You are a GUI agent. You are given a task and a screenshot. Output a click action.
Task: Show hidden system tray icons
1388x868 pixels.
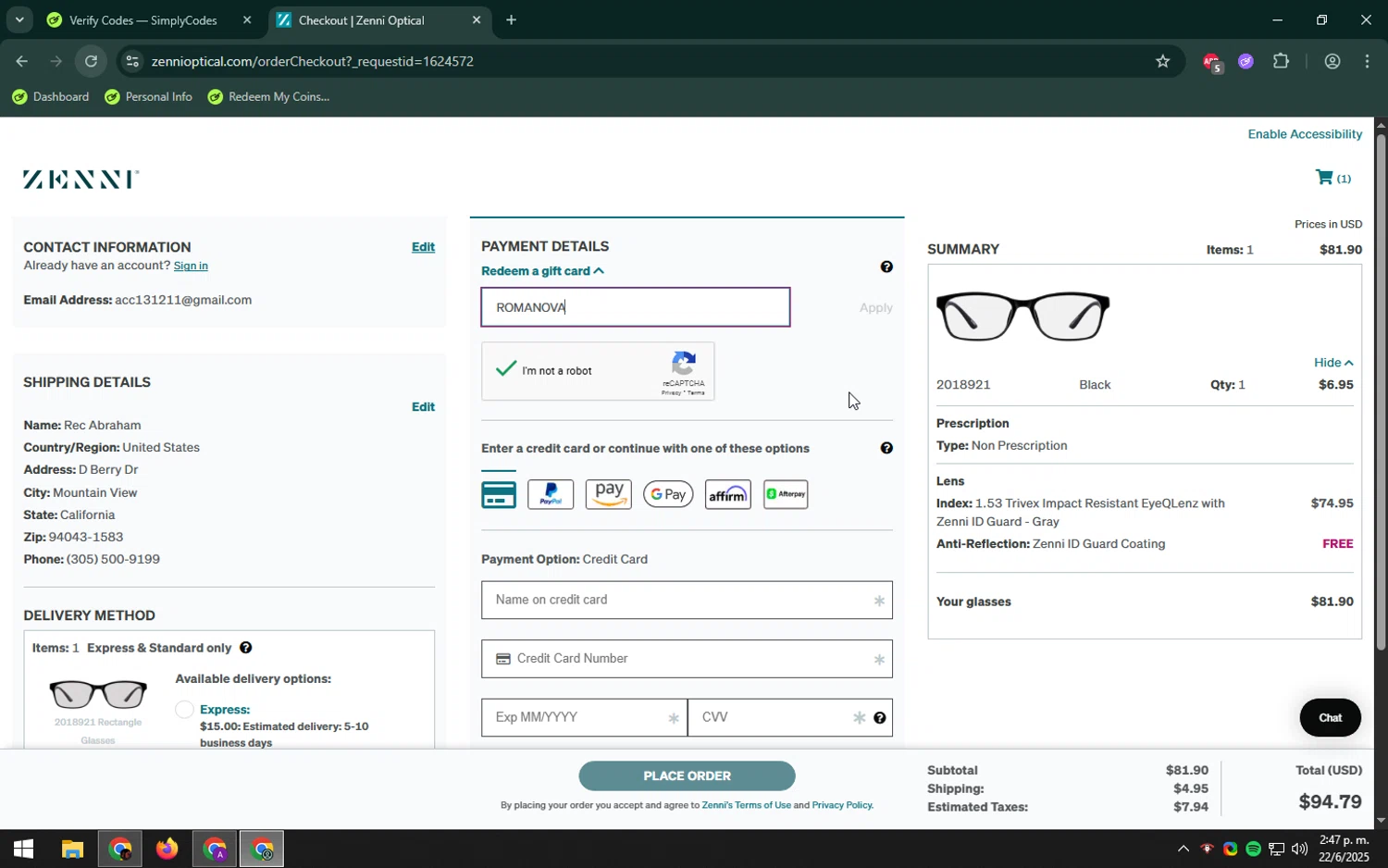[x=1183, y=849]
